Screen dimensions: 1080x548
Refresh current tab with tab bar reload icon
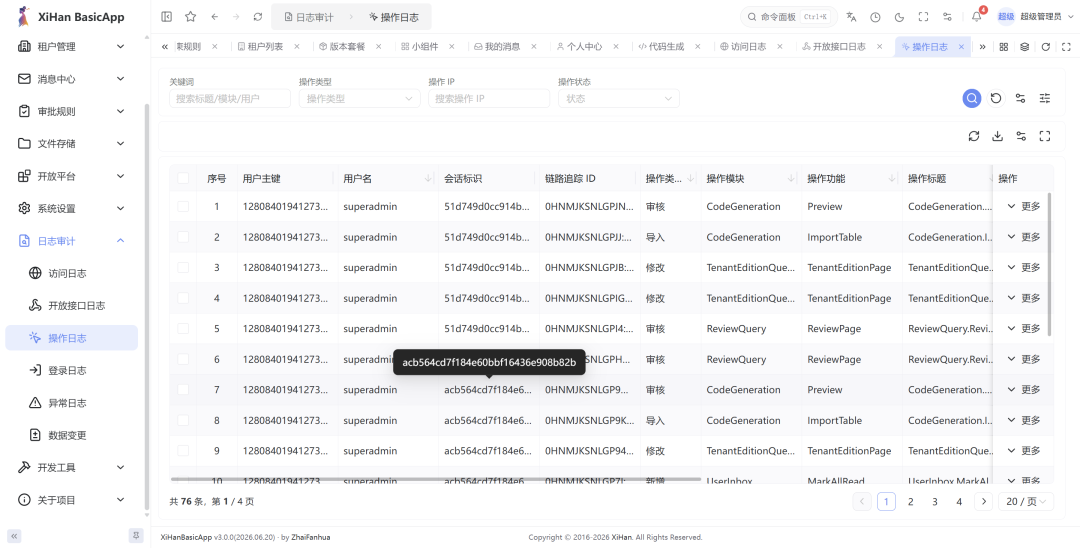1046,47
